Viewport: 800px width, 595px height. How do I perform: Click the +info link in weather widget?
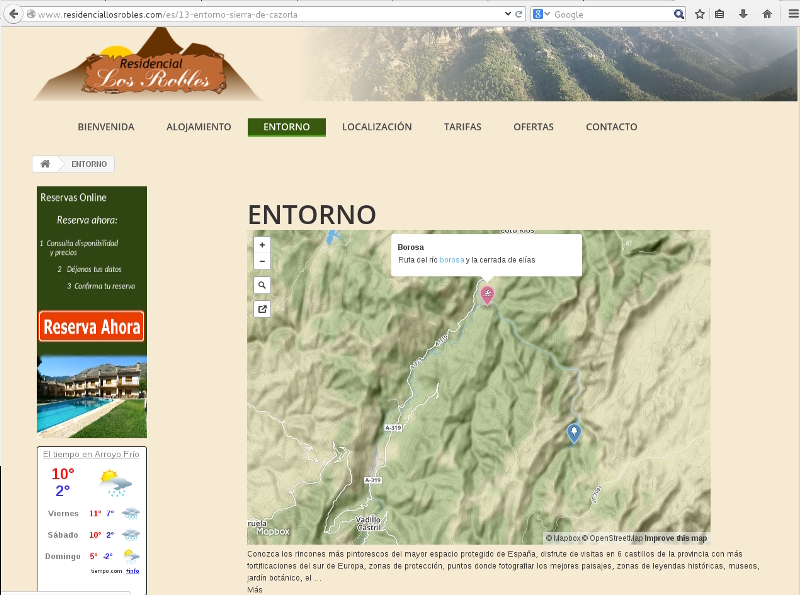(x=133, y=571)
